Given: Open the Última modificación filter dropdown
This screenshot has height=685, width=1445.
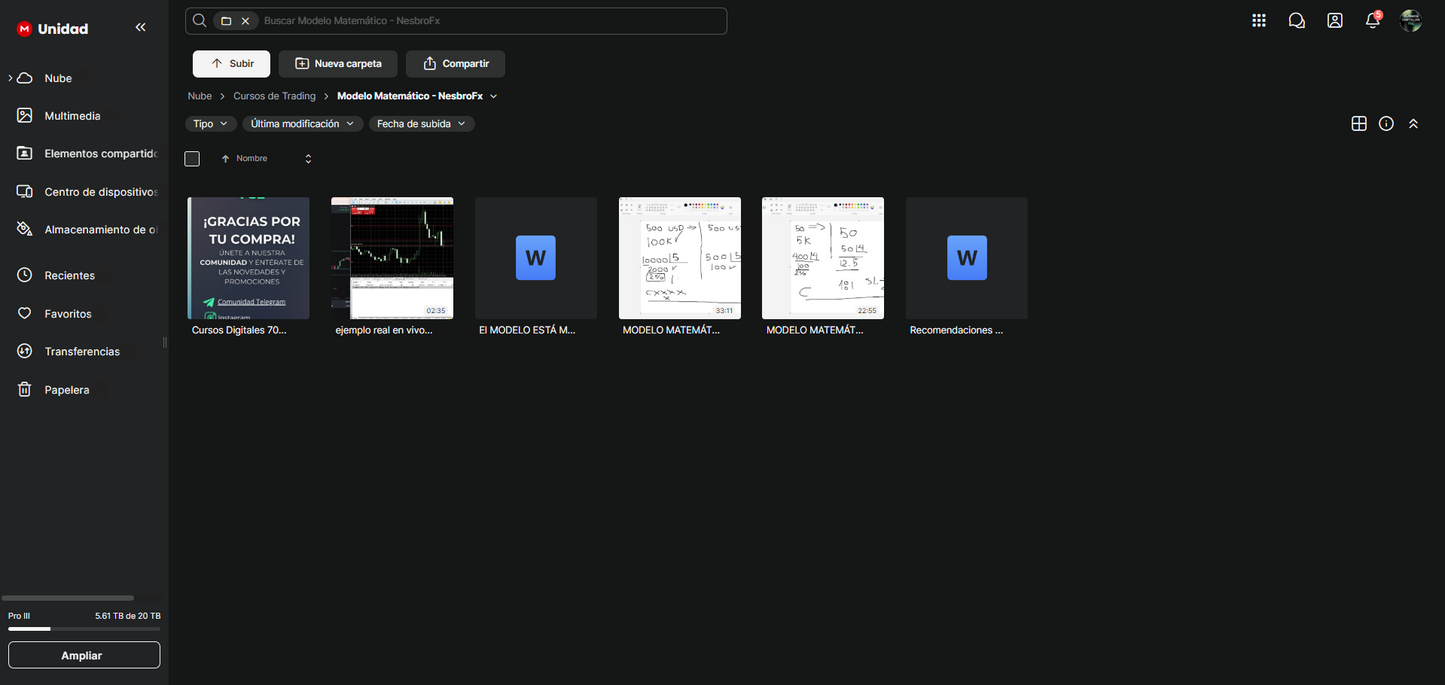Looking at the screenshot, I should [302, 124].
